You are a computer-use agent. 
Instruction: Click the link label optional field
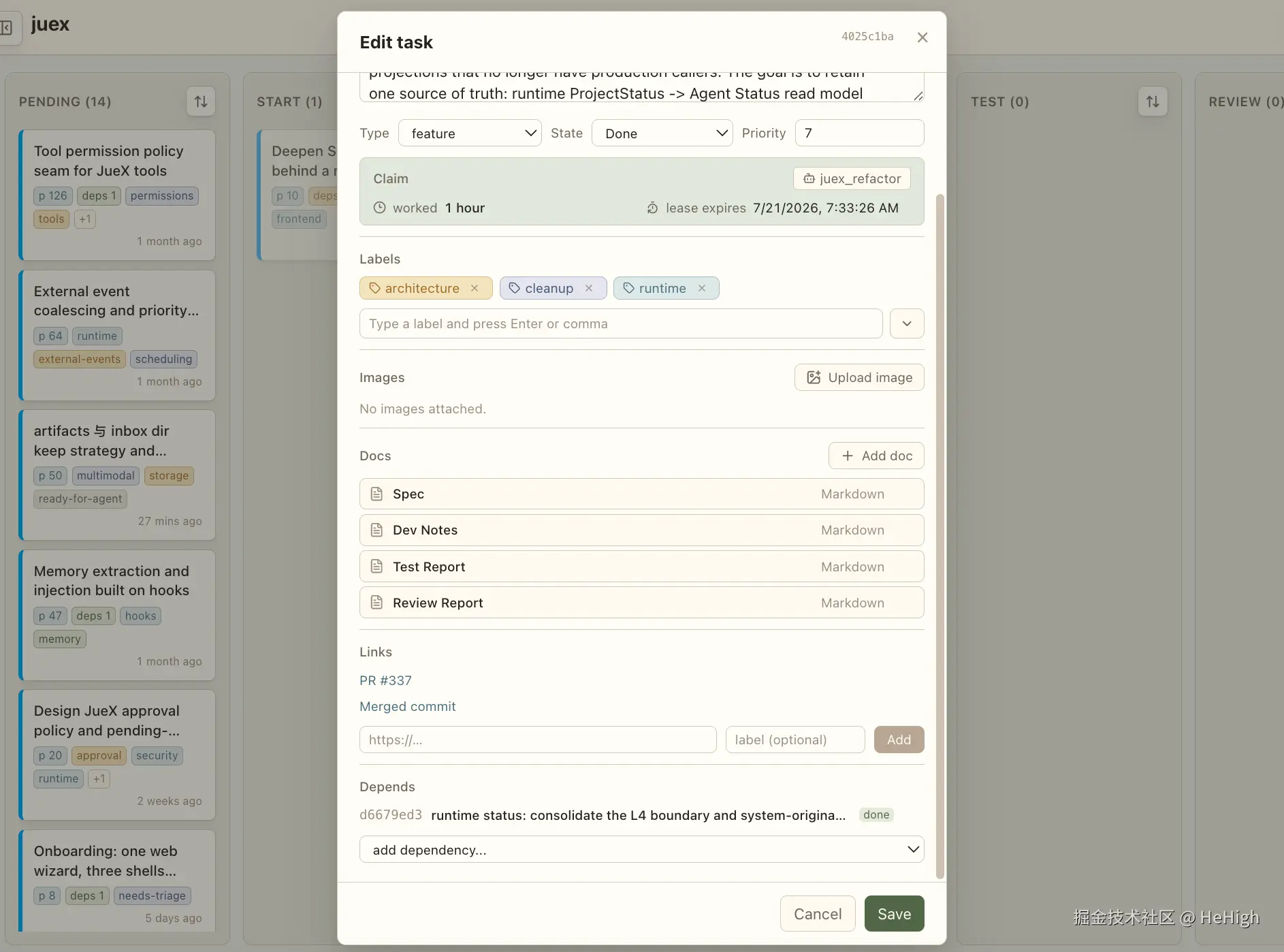pyautogui.click(x=795, y=740)
